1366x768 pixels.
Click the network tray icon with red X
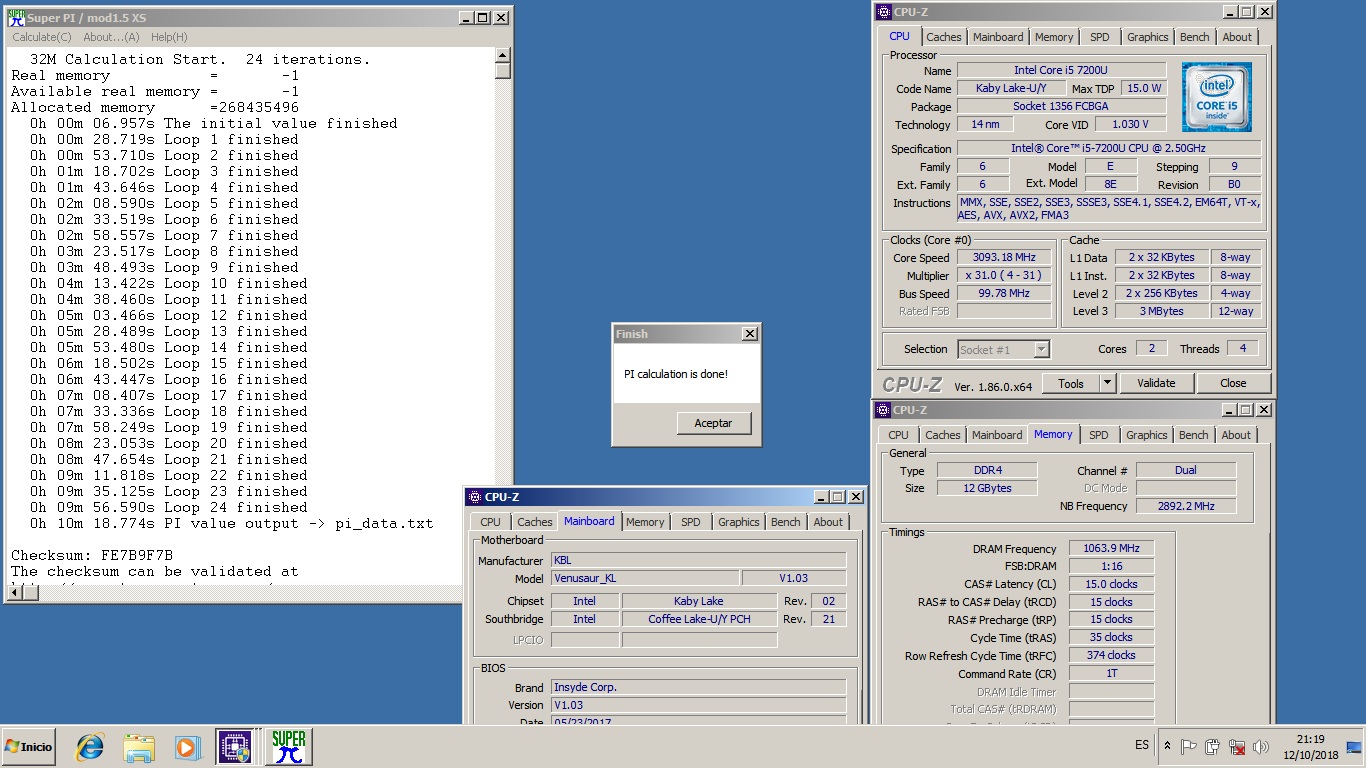click(1237, 746)
